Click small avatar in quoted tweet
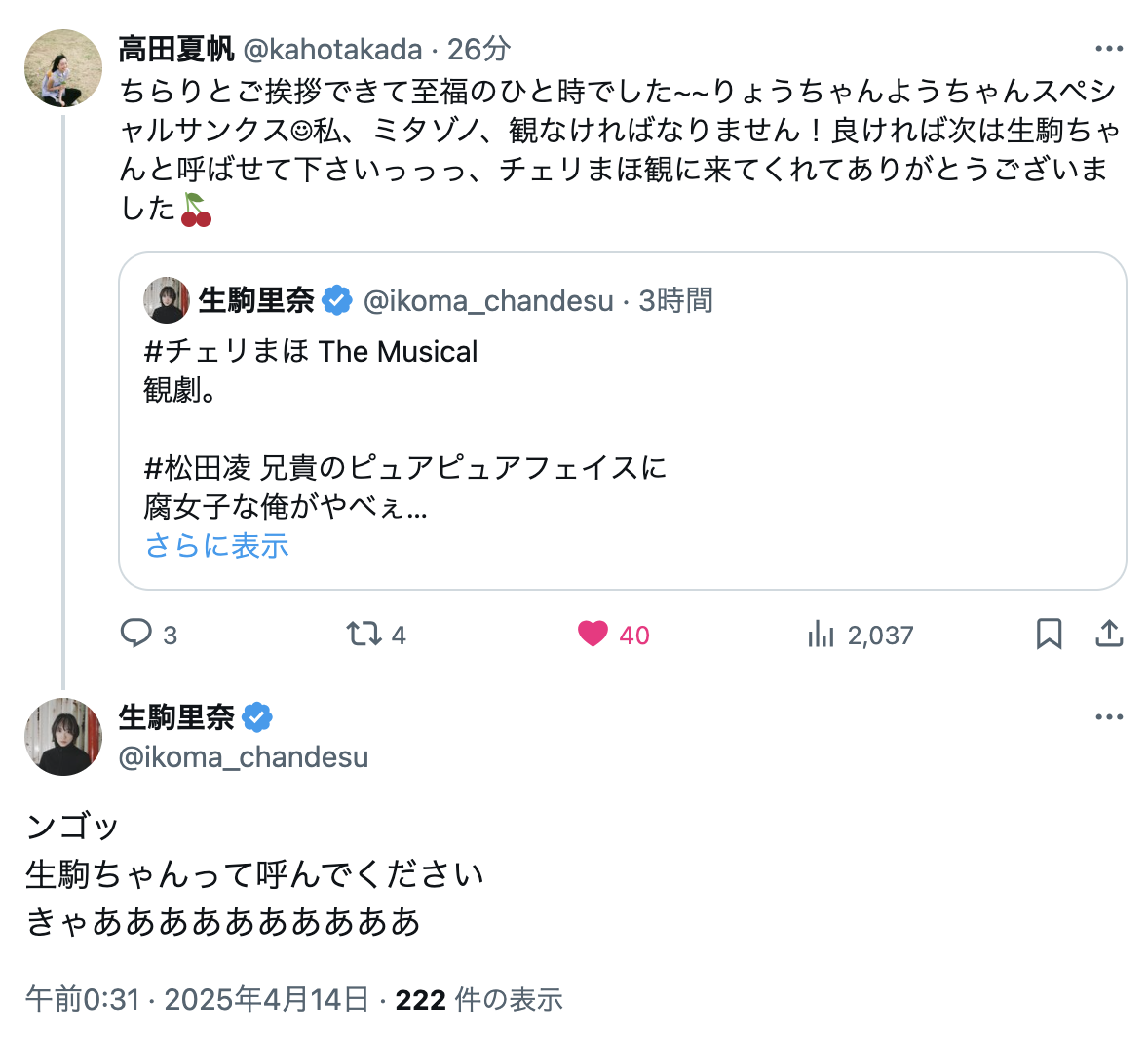The height and width of the screenshot is (1041, 1148). tap(167, 300)
